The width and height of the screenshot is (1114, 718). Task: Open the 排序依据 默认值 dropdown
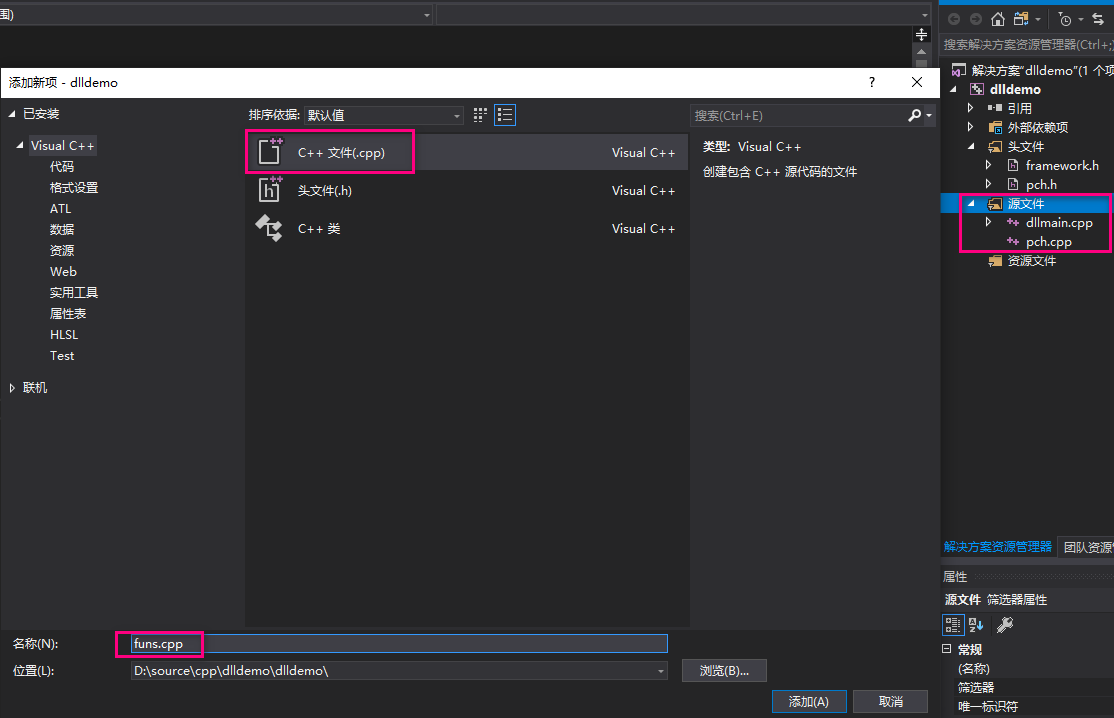[384, 115]
